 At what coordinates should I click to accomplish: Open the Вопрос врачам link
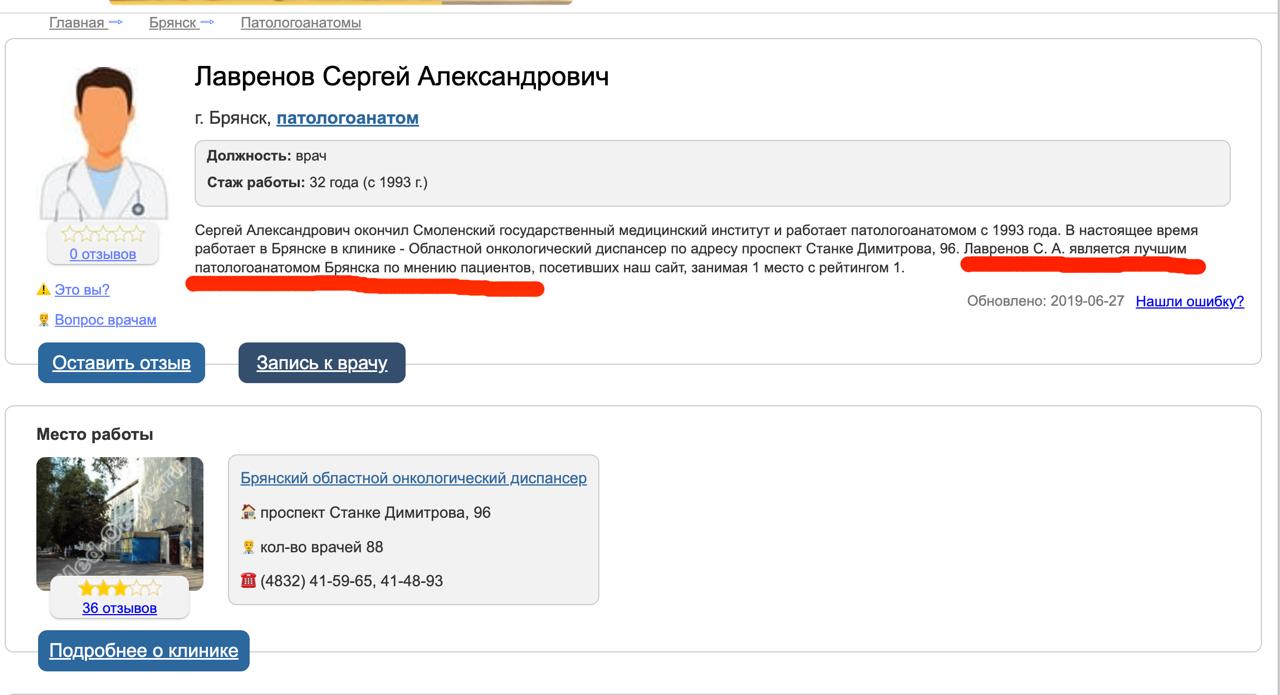105,320
